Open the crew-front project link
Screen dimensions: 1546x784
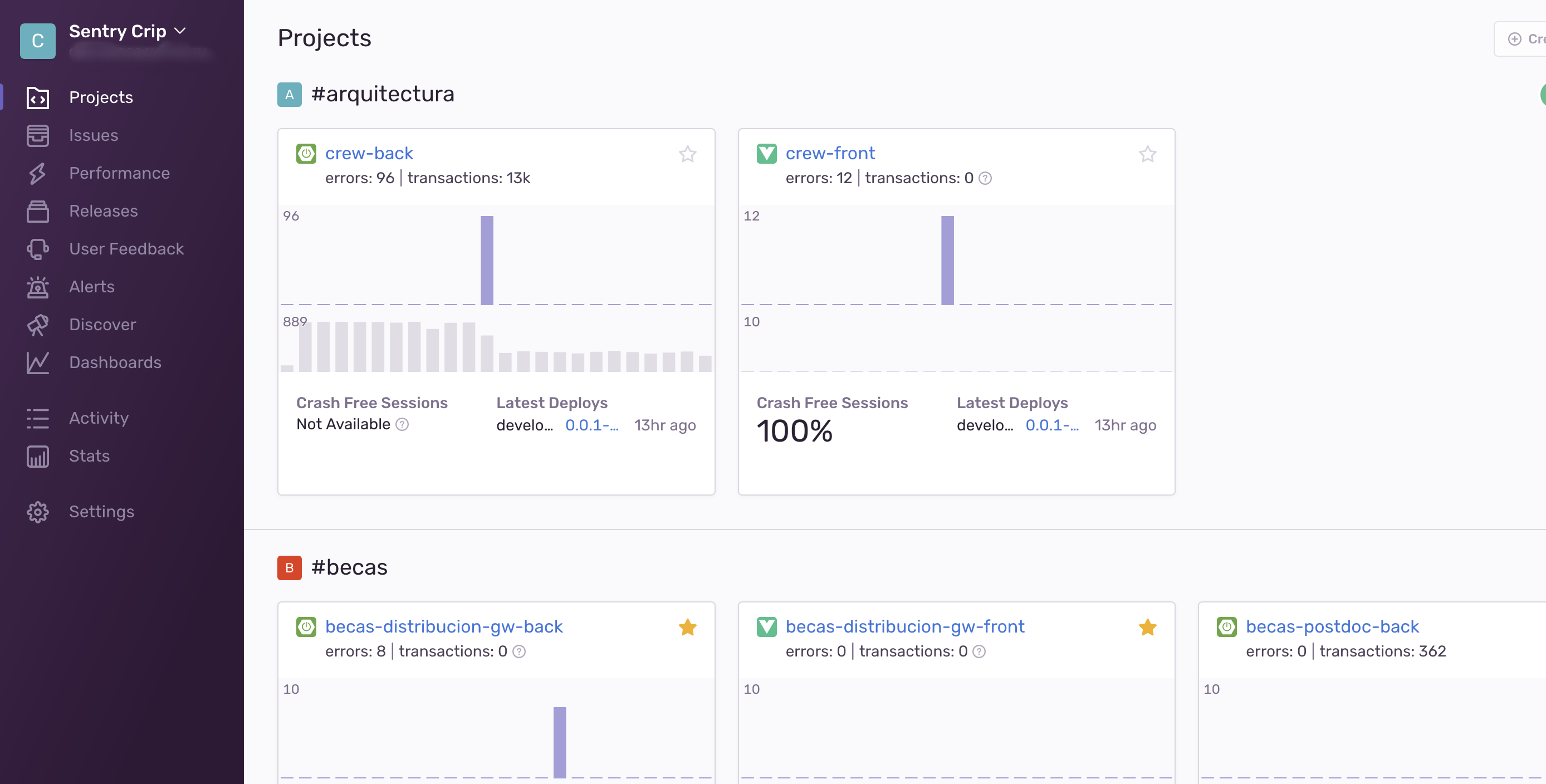tap(830, 153)
